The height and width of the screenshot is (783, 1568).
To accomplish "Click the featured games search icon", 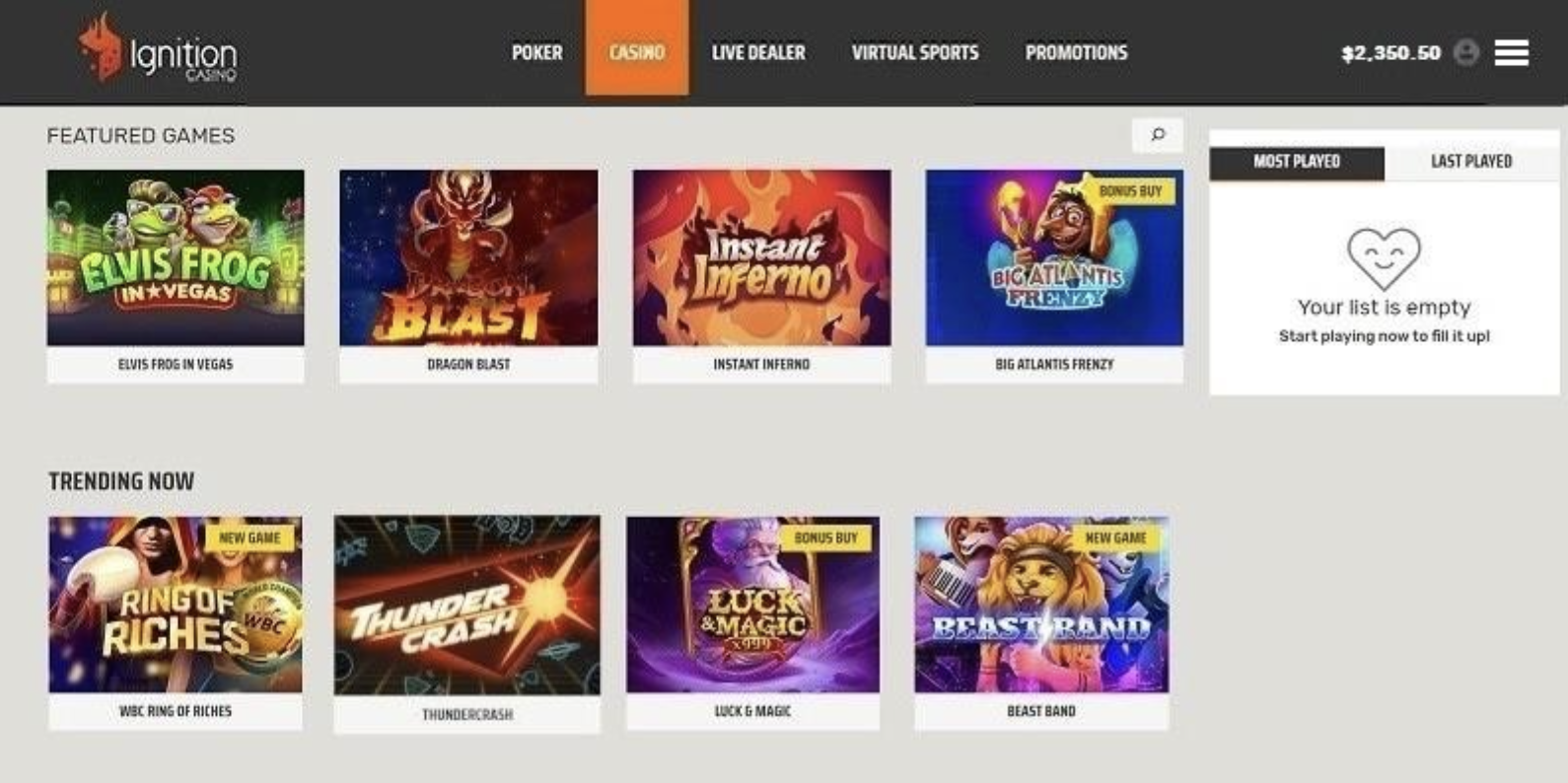I will [x=1158, y=134].
